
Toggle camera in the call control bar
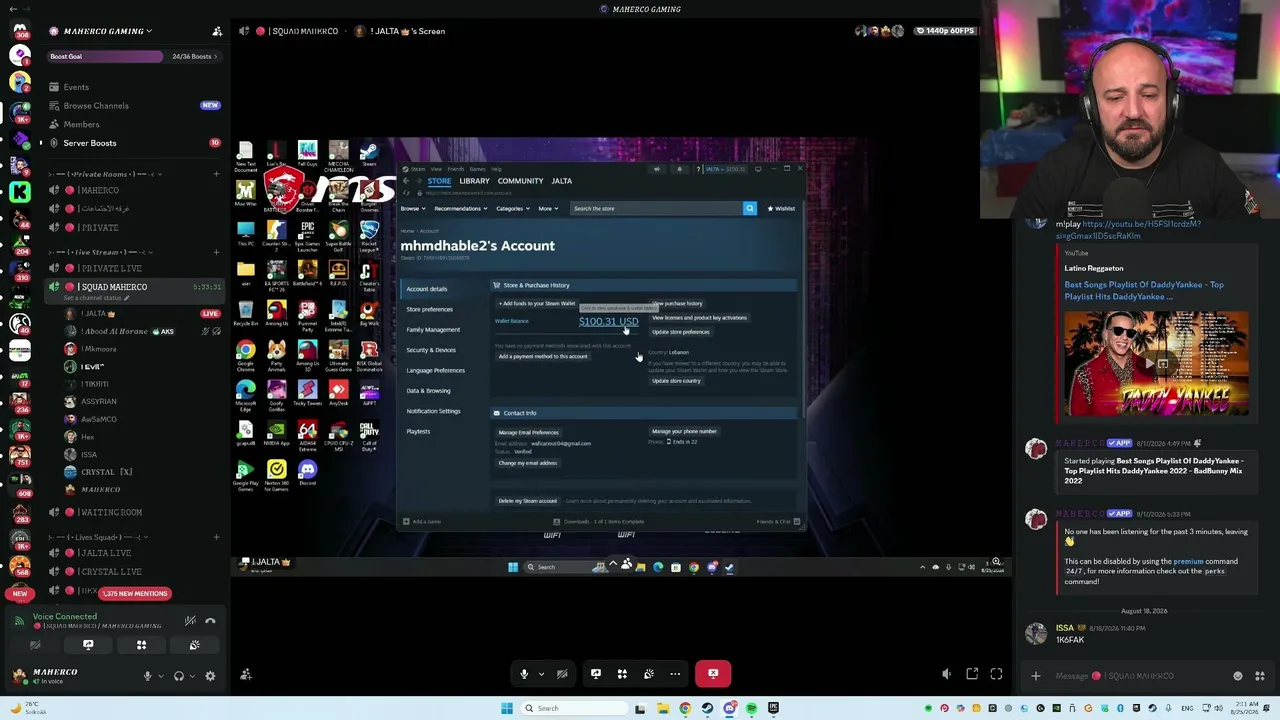(x=562, y=674)
